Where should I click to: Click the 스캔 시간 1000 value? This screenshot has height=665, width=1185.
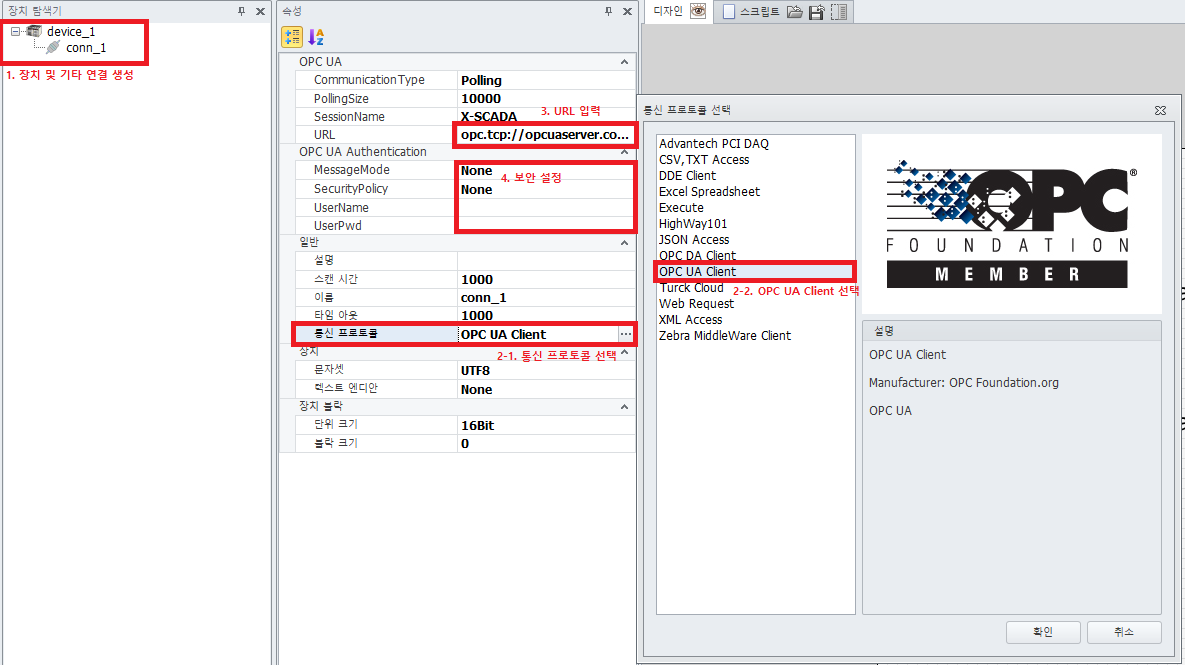tap(546, 280)
